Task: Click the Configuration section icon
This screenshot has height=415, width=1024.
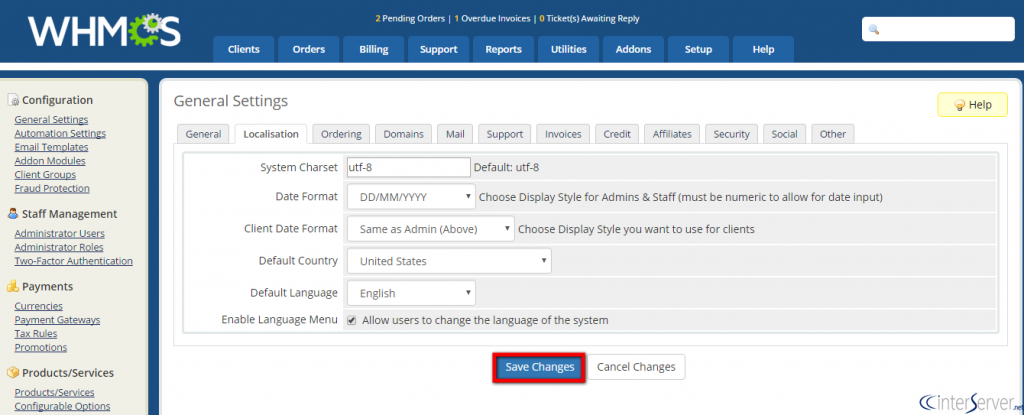Action: click(13, 100)
